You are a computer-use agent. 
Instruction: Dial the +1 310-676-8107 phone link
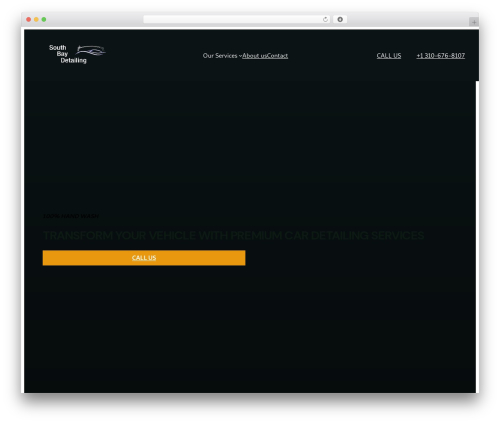point(440,56)
